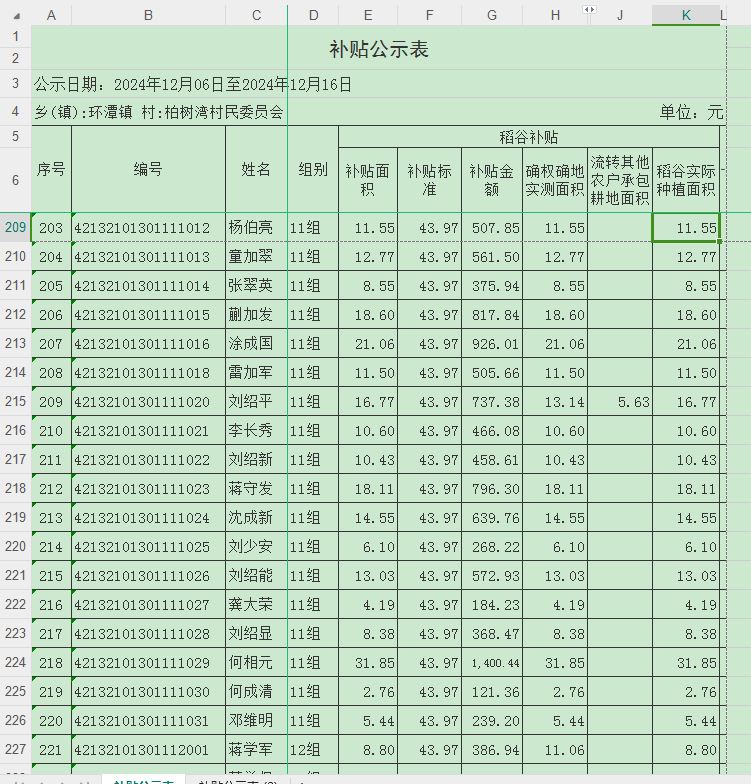Click the measured area cell 13.14

554,402
